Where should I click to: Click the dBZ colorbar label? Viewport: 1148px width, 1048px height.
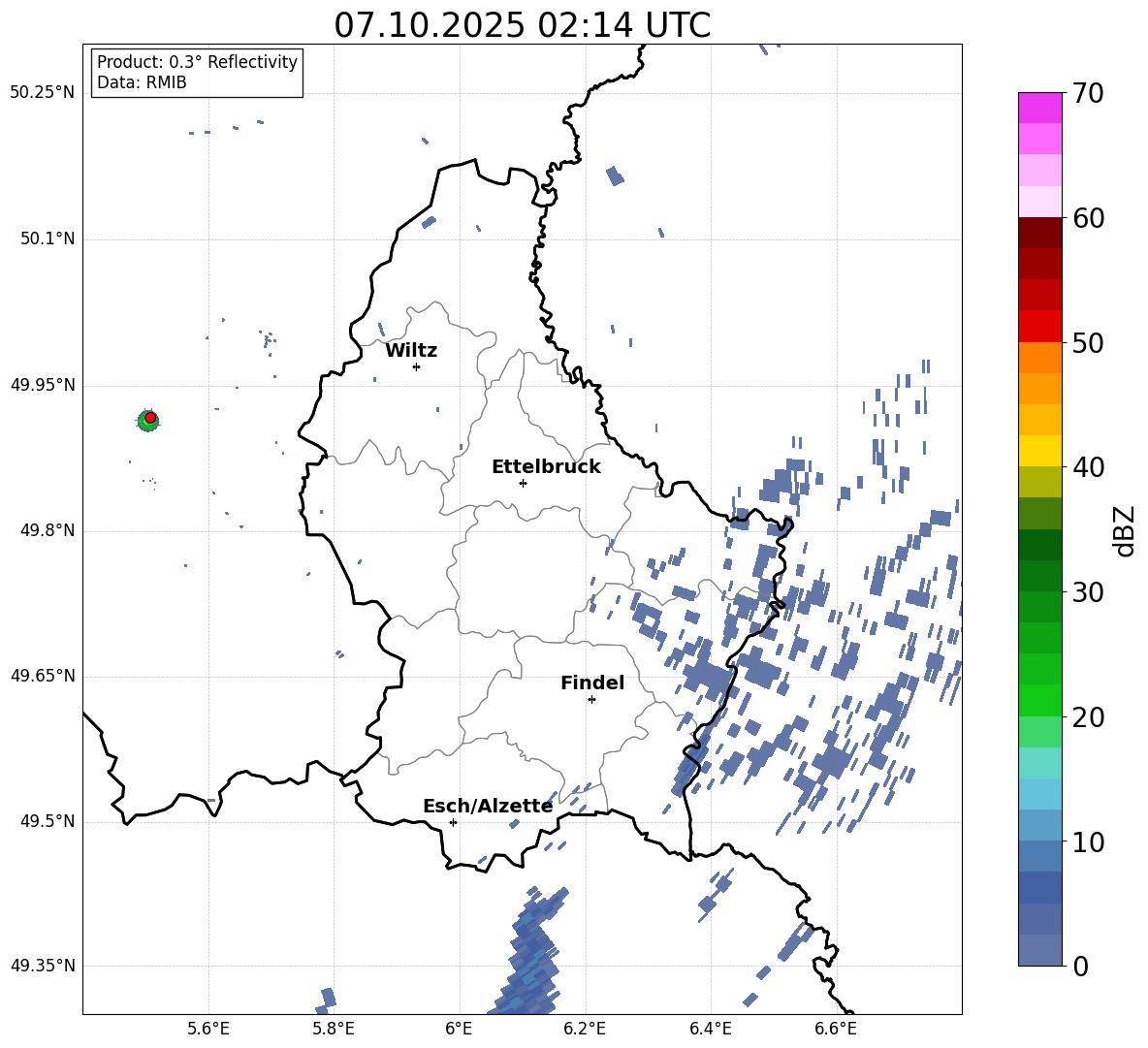coord(1126,530)
